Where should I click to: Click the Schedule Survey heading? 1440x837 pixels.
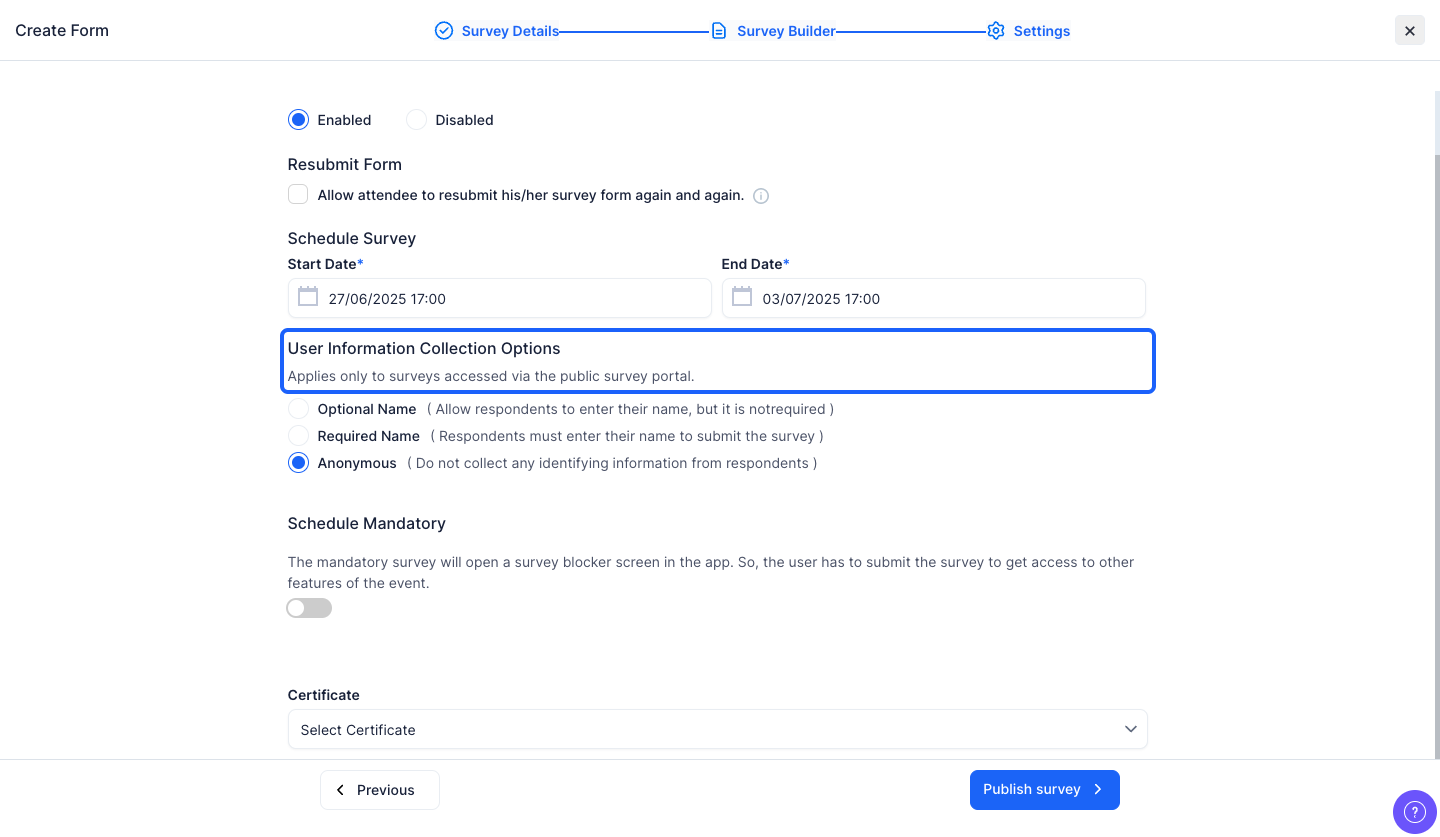[x=352, y=239]
